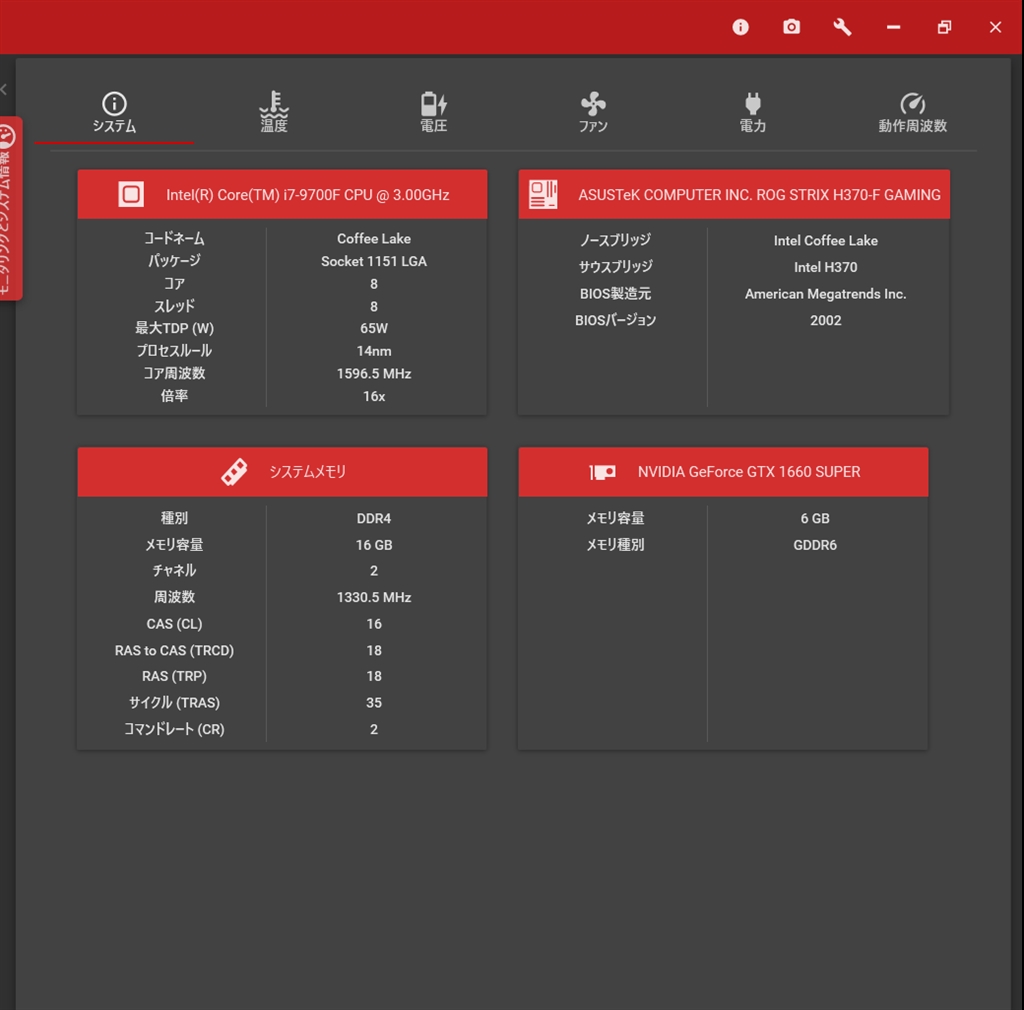Screen dimensions: 1024x1010
Task: Minimize the monitoring window
Action: coord(893,27)
